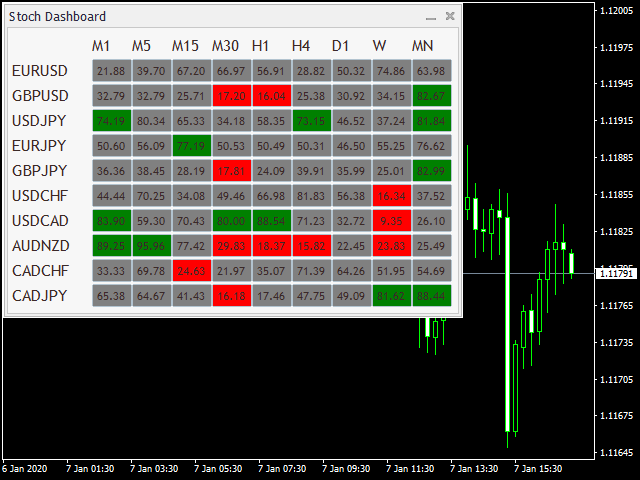Image resolution: width=640 pixels, height=480 pixels.
Task: Select GBPJPY M1 cell 36.36
Action: [111, 171]
